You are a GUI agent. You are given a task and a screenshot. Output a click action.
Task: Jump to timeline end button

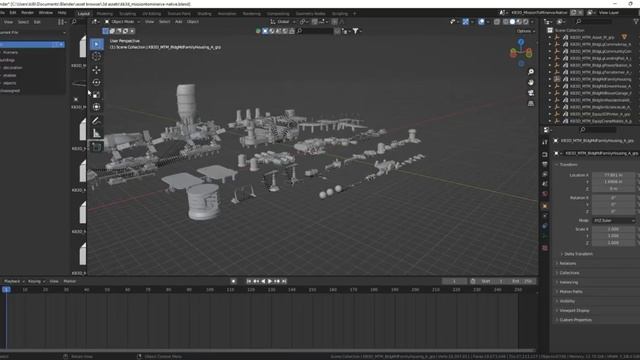[x=284, y=281]
